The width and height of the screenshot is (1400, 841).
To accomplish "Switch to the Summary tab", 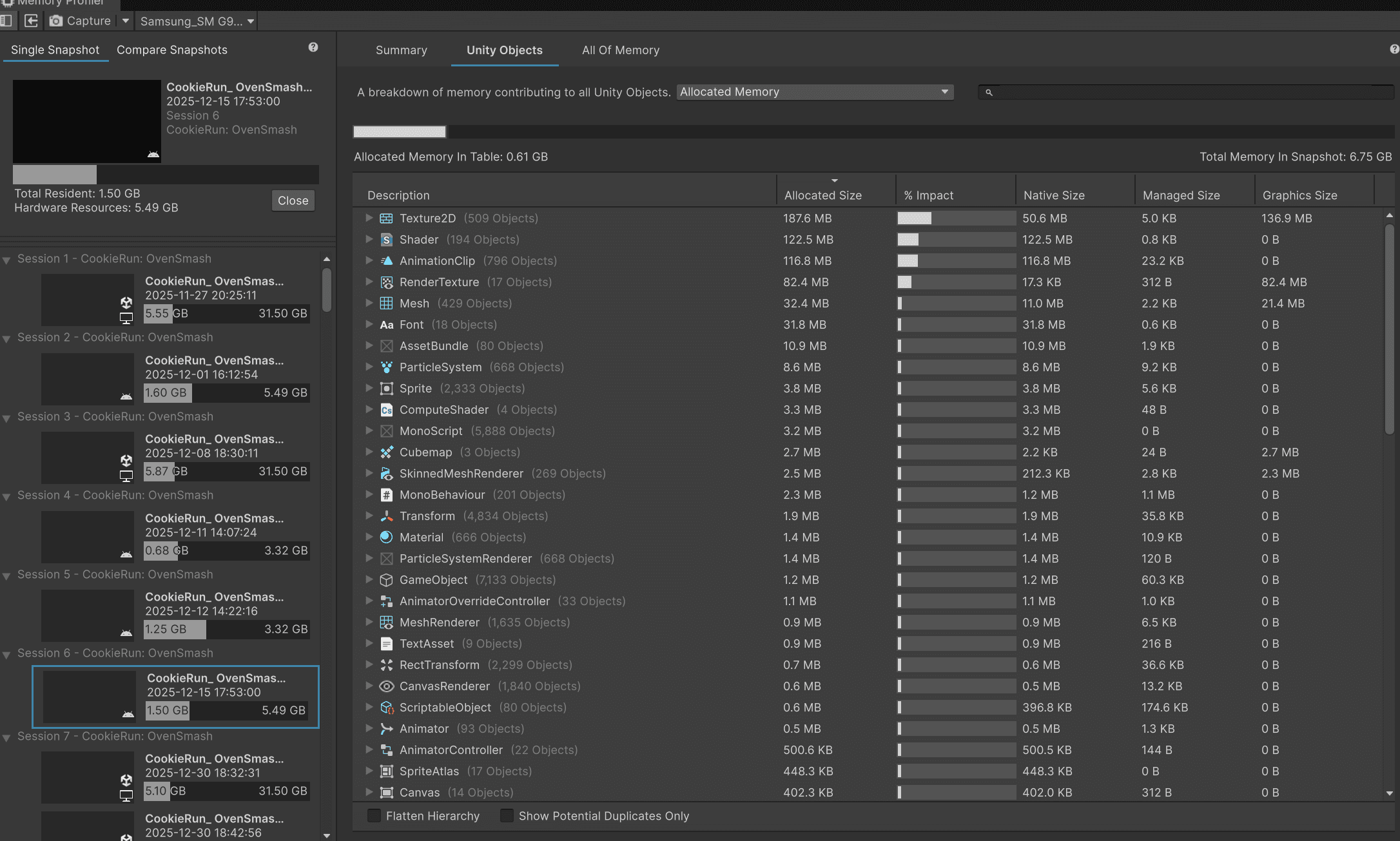I will (401, 50).
